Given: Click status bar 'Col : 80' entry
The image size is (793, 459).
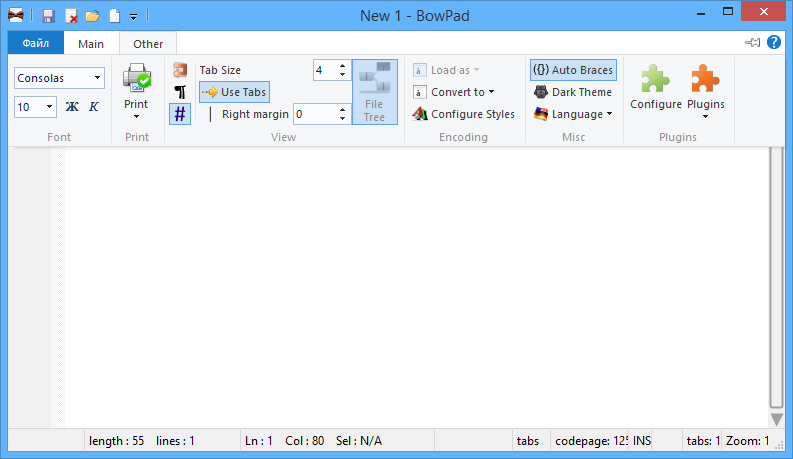Looking at the screenshot, I should coord(304,441).
